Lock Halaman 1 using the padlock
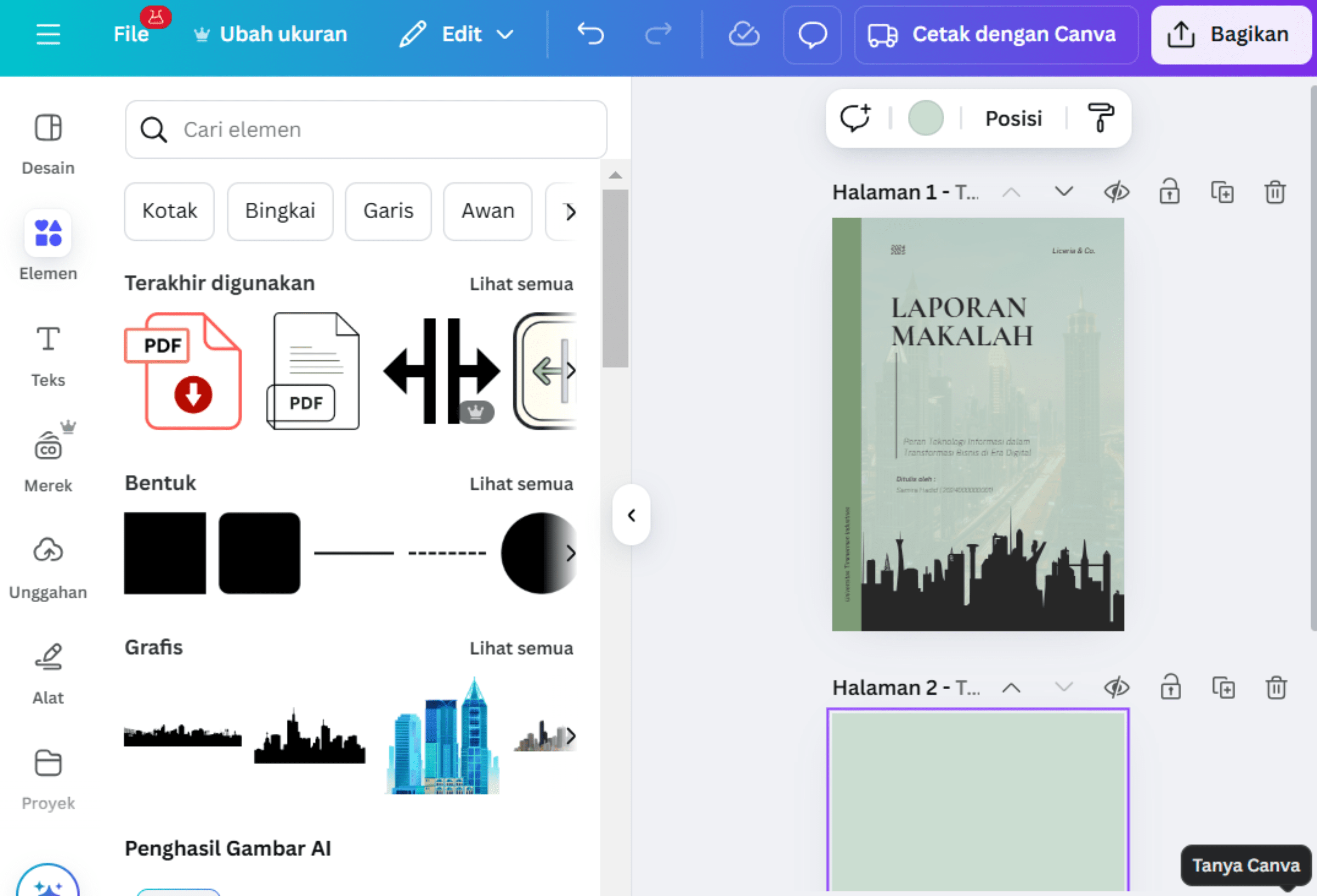This screenshot has height=896, width=1317. (1170, 192)
